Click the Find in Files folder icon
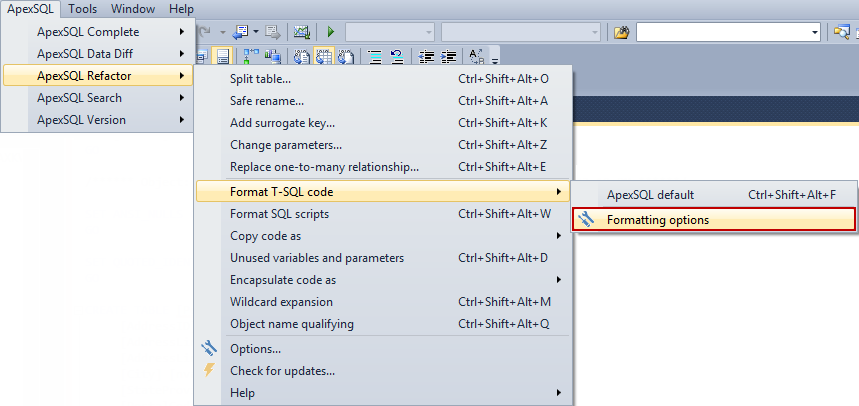Viewport: 859px width, 406px height. pos(621,32)
